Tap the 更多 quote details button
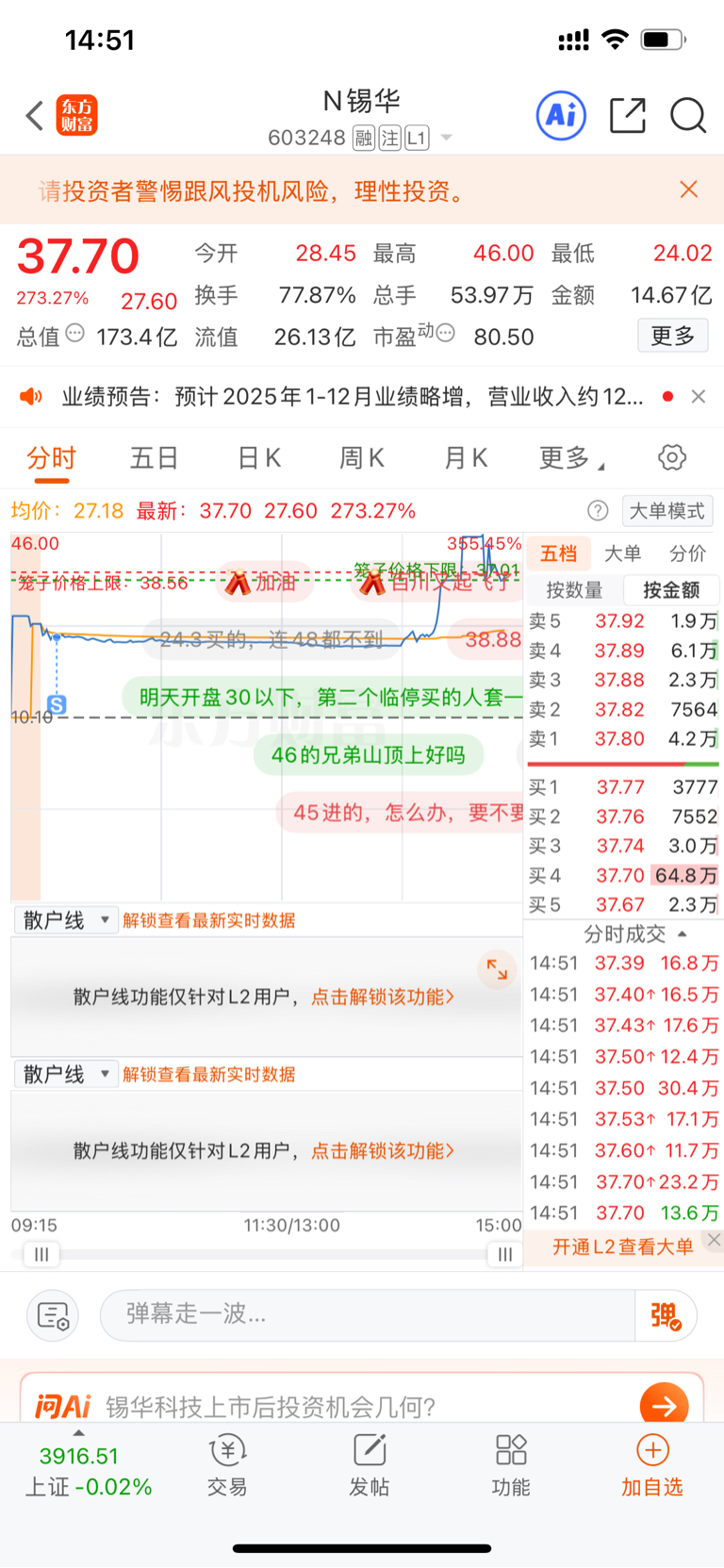Image resolution: width=724 pixels, height=1568 pixels. pos(673,336)
